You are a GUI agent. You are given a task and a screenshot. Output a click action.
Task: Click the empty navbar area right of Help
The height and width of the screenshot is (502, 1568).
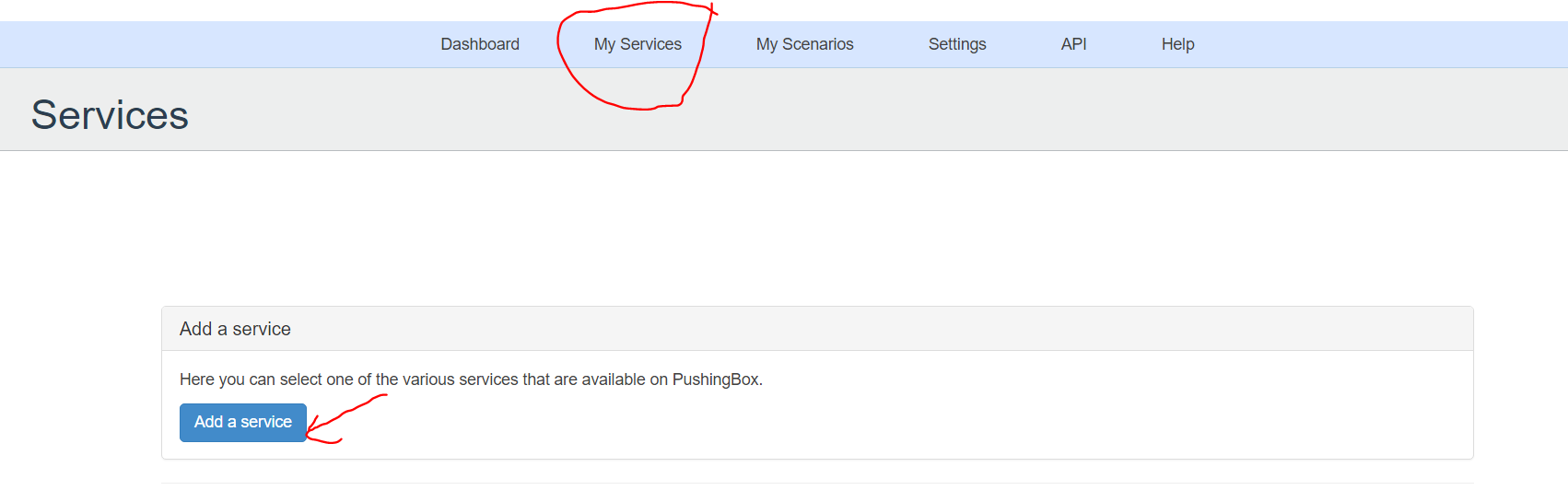coord(1382,44)
